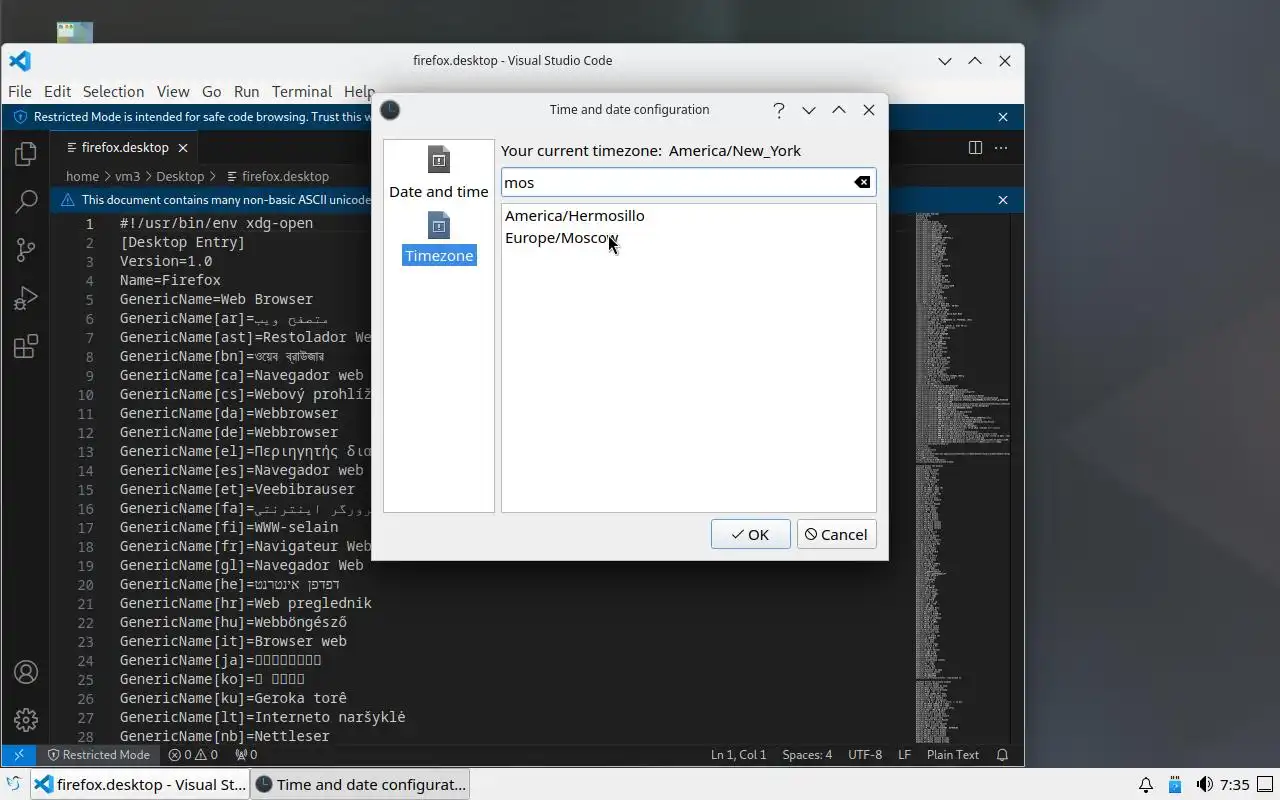Clear the timezone search field
1280x800 pixels.
(x=862, y=182)
